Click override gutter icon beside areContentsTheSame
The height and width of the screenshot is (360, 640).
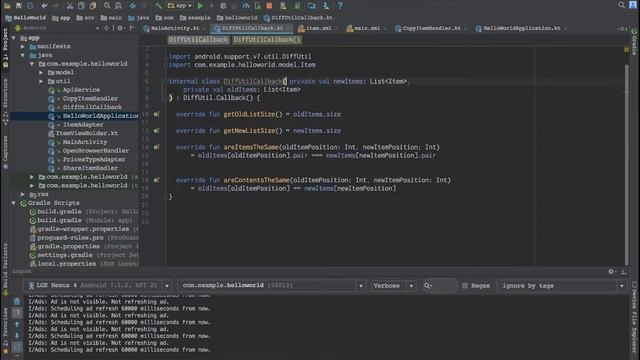pos(156,180)
